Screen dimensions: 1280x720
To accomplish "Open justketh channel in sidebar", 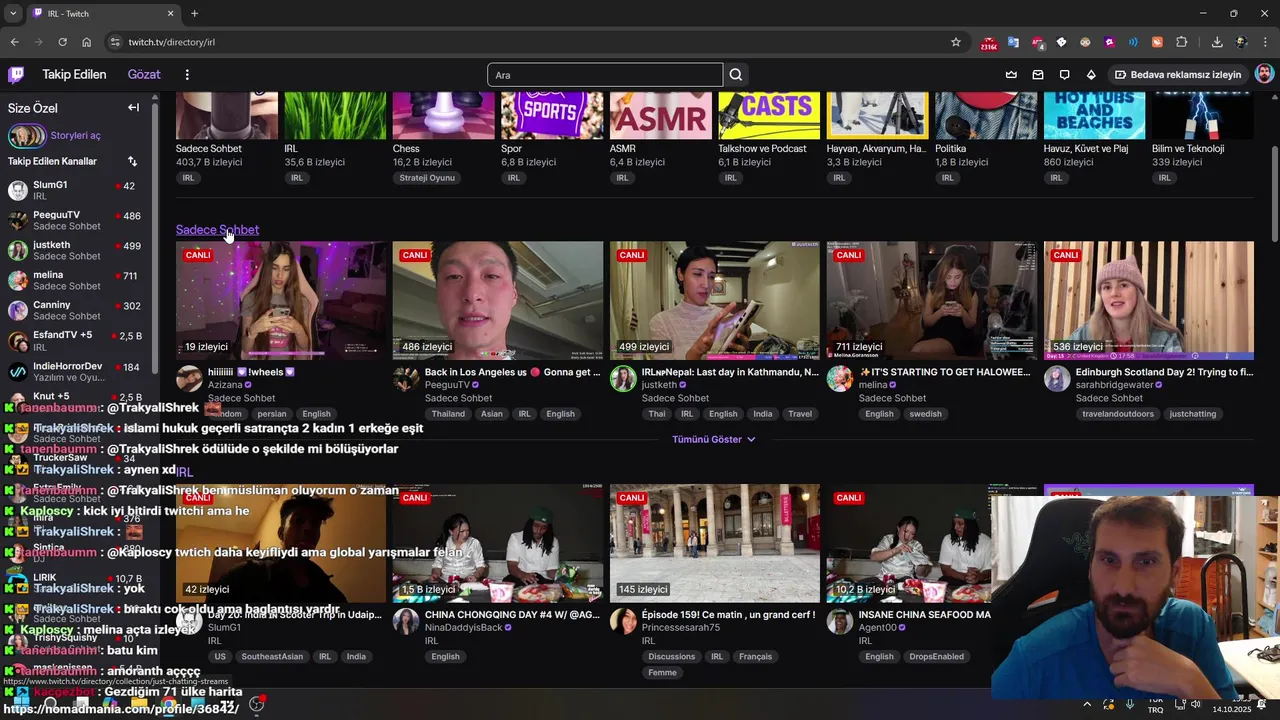I will pyautogui.click(x=78, y=250).
